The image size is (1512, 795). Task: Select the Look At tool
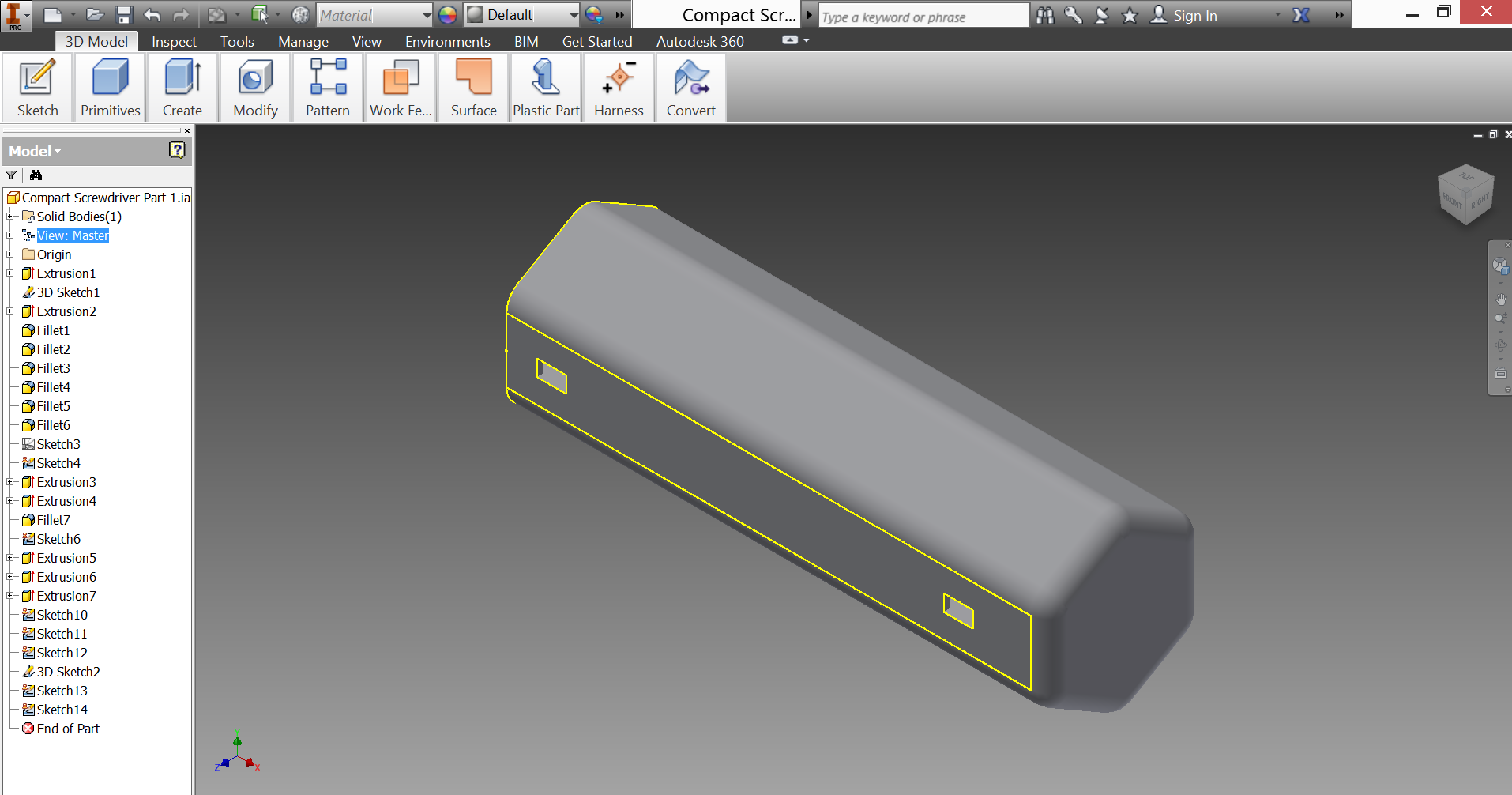tap(1500, 373)
